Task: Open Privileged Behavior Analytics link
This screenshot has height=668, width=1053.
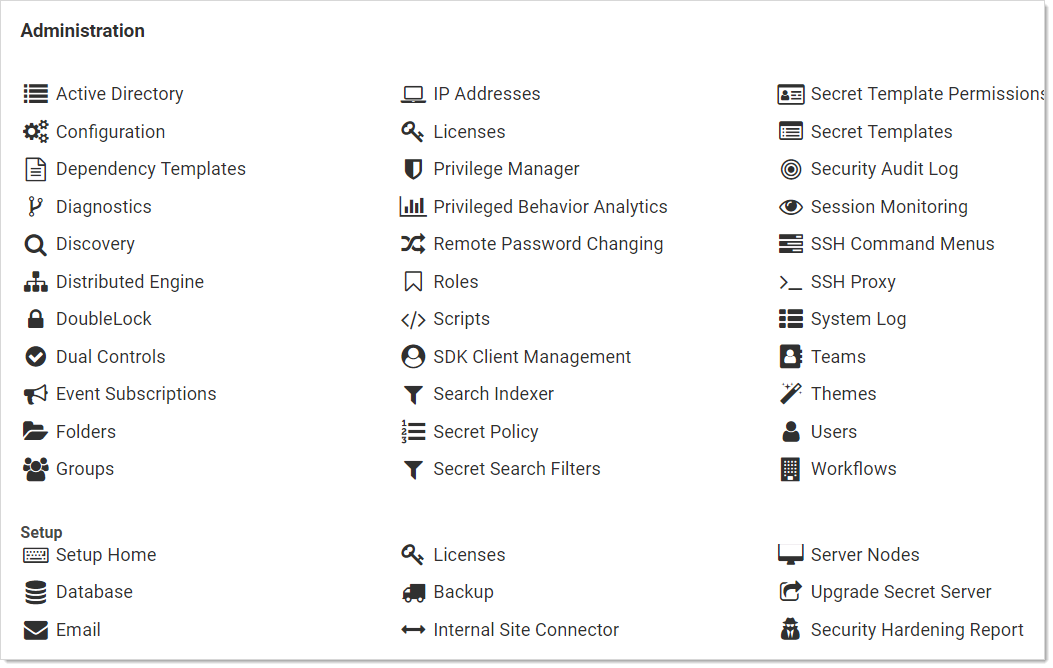Action: tap(550, 207)
